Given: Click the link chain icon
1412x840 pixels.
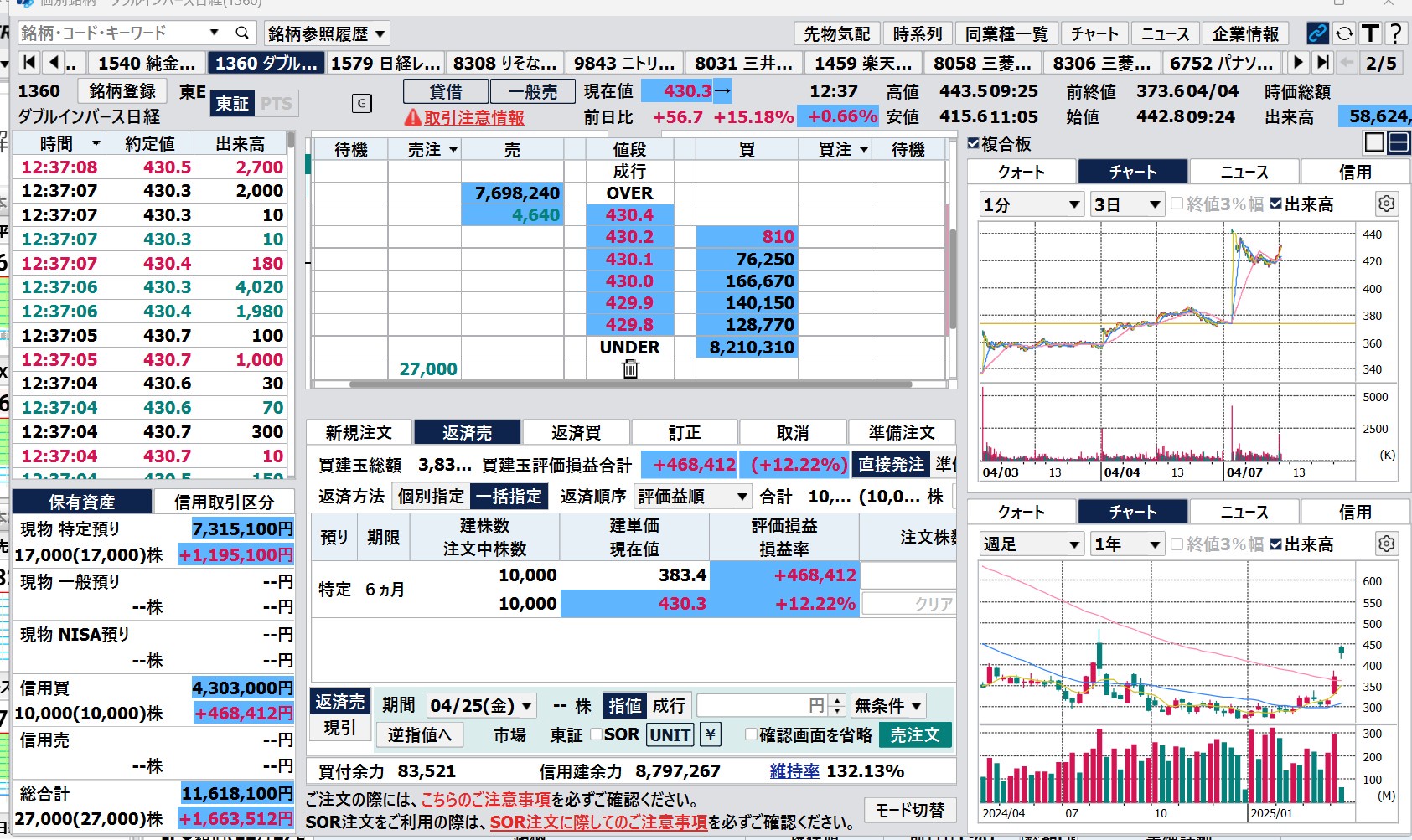Looking at the screenshot, I should click(1317, 33).
